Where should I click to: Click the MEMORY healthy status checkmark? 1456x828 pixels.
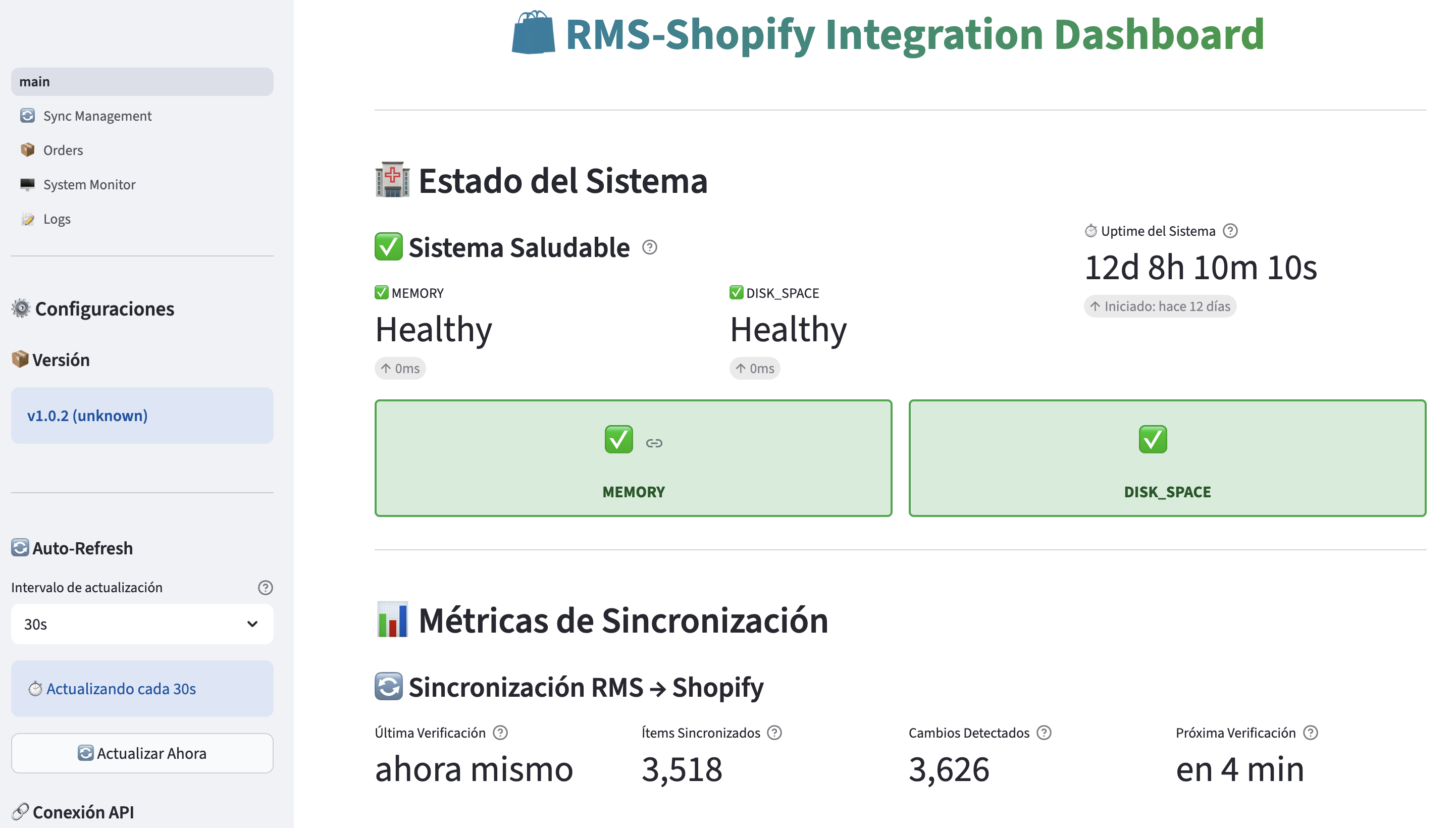[x=618, y=439]
